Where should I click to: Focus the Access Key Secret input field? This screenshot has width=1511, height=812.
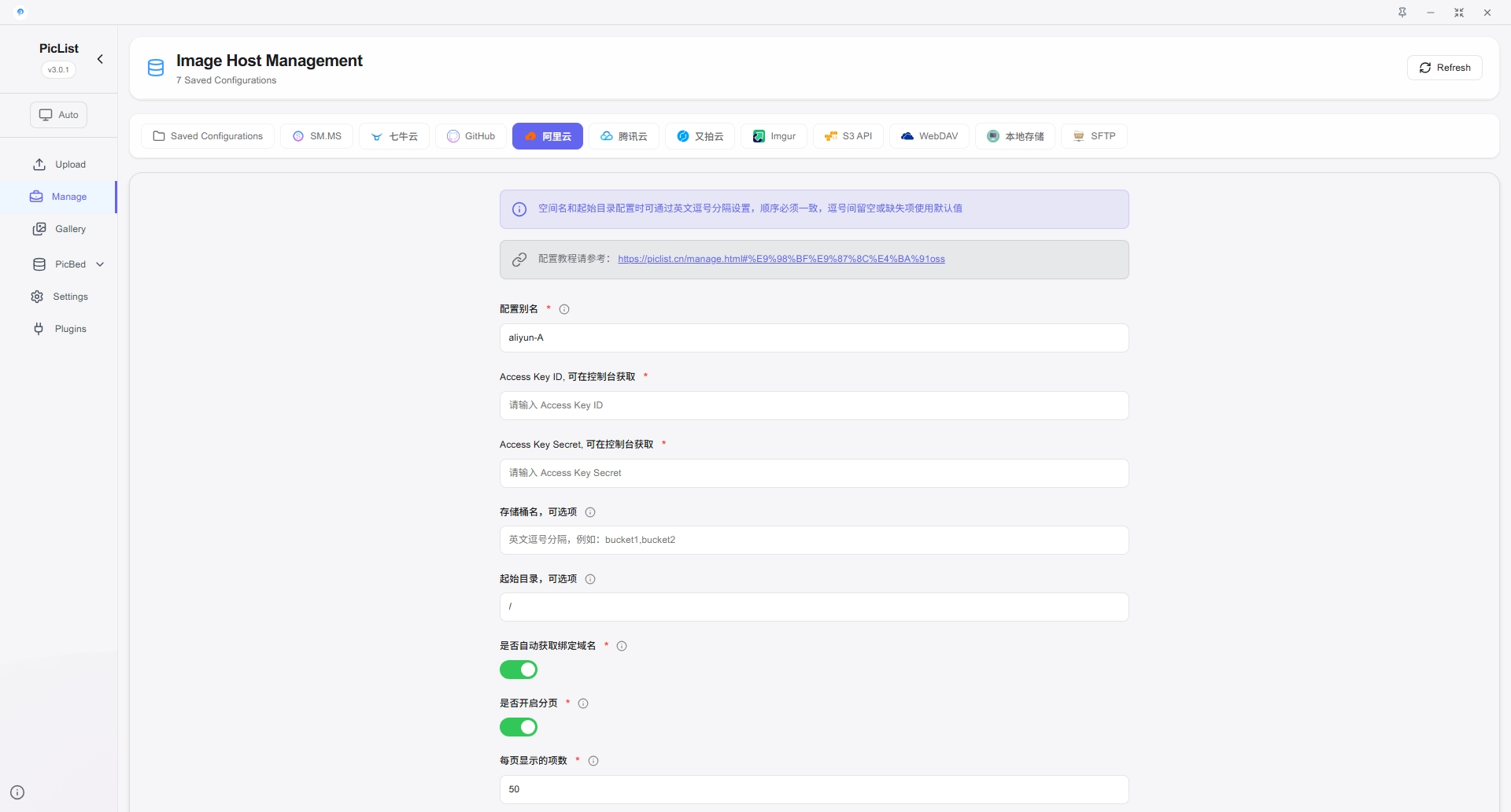click(814, 473)
